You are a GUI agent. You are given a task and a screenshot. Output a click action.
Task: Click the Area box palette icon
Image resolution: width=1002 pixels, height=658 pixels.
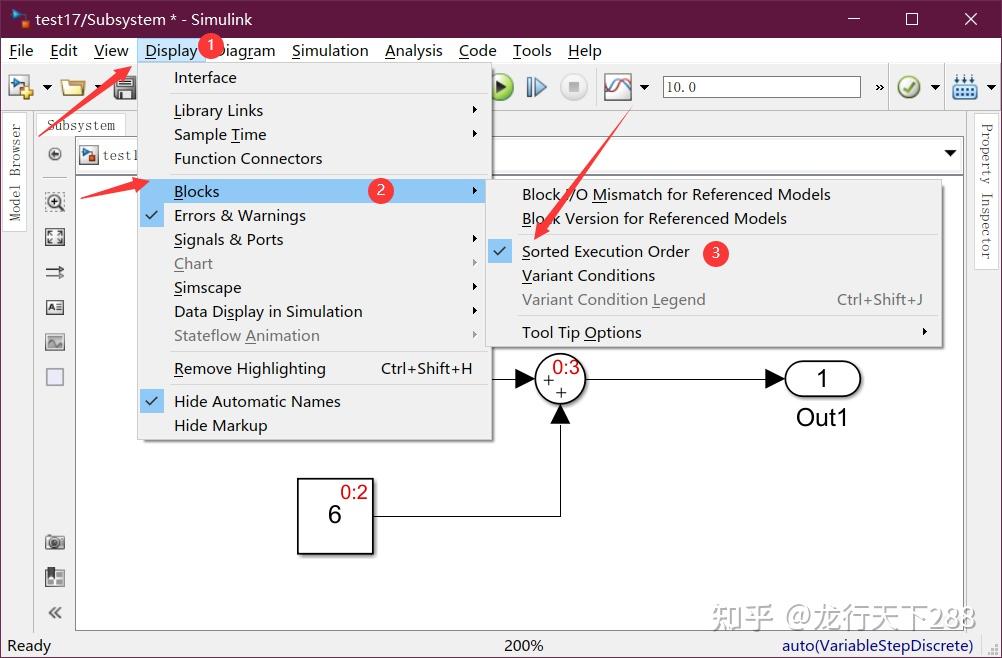point(55,377)
